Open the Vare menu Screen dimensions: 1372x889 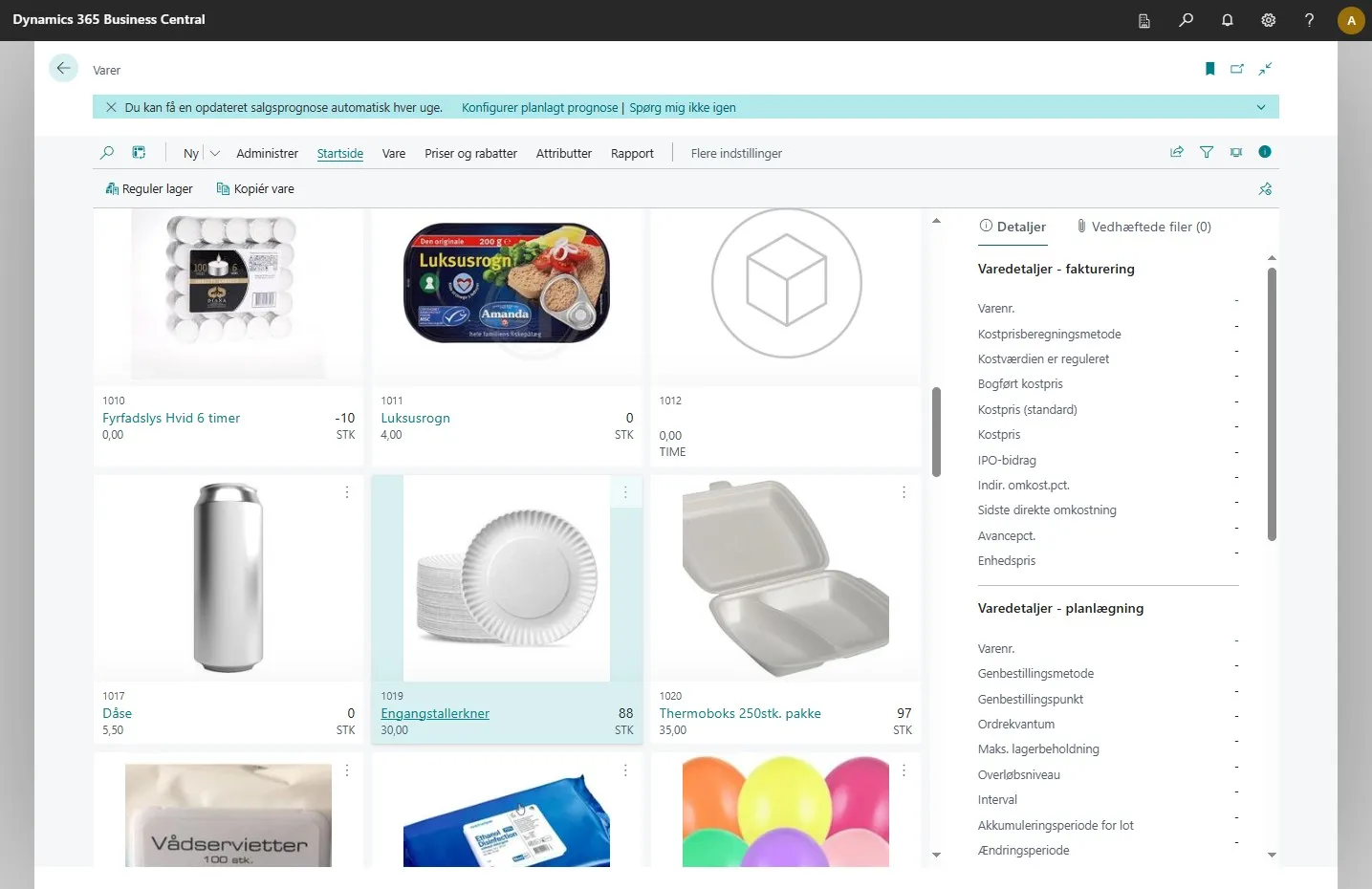tap(394, 154)
